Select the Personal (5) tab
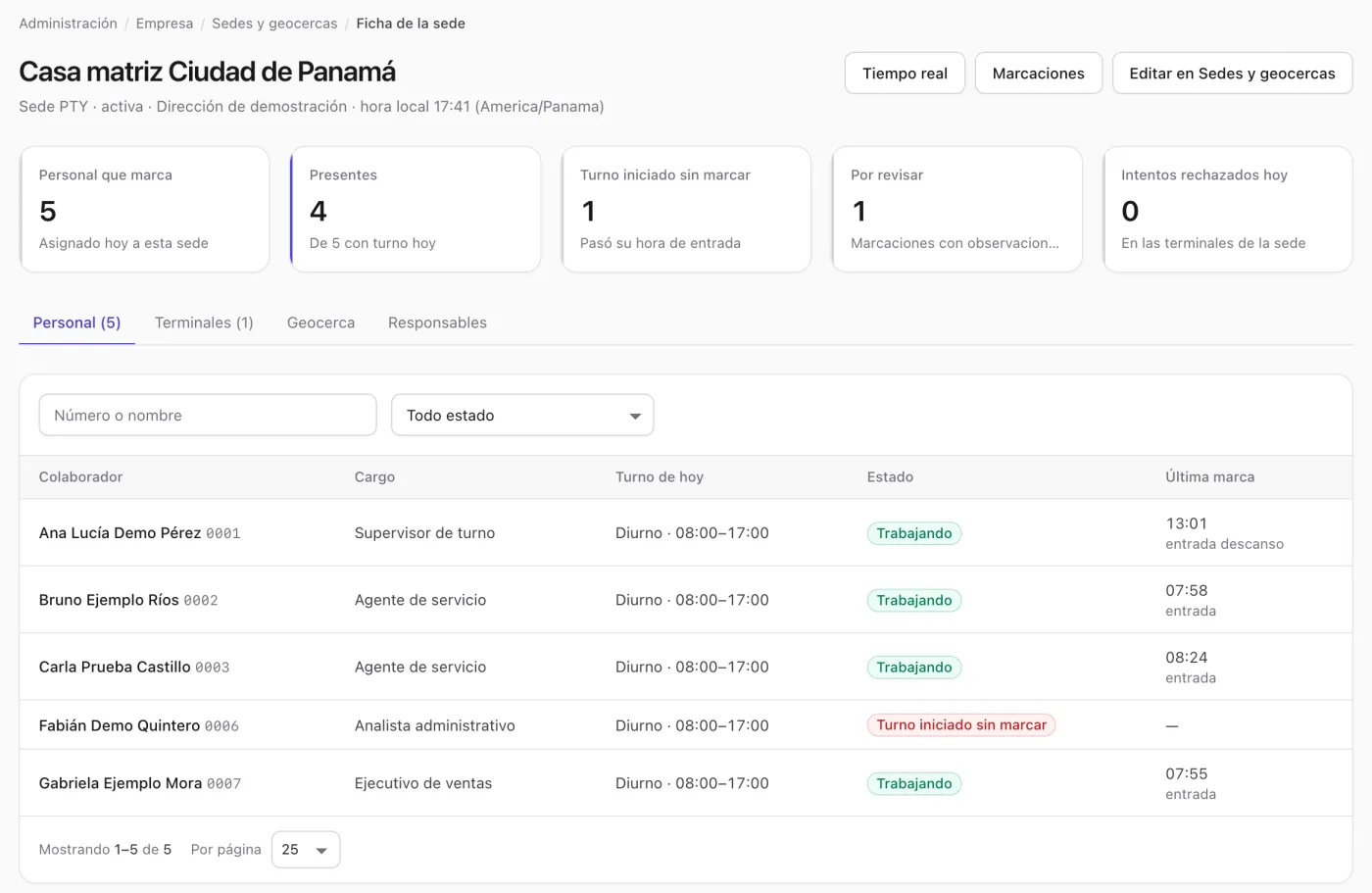 coord(76,322)
